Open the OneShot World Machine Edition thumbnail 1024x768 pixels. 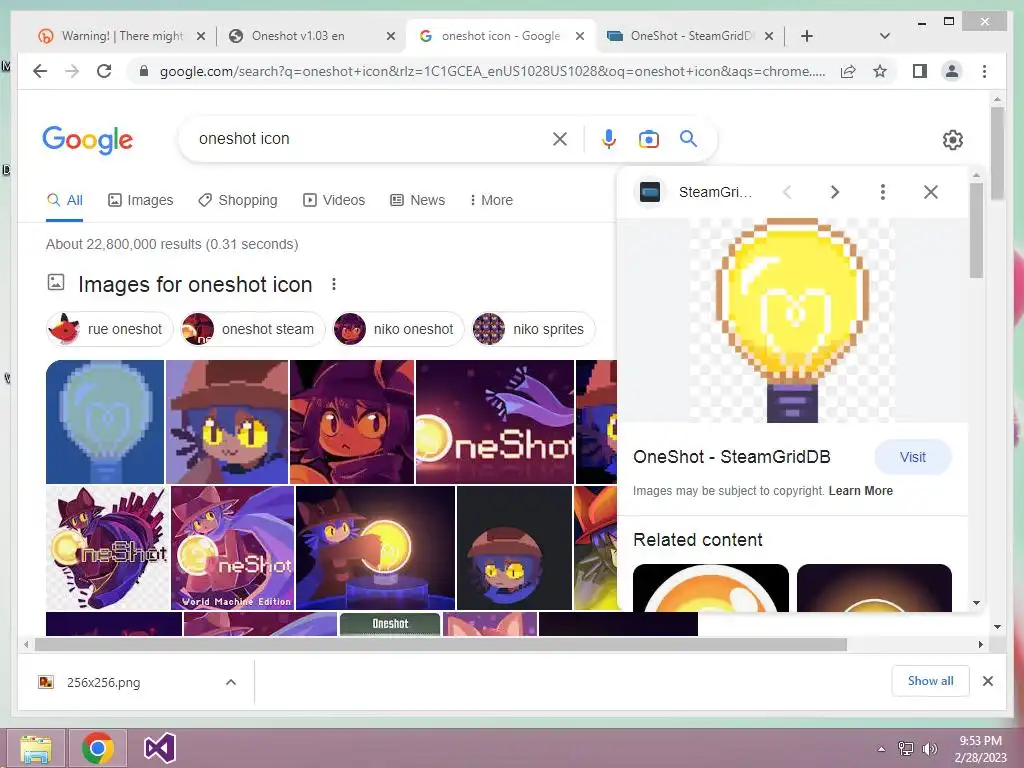(232, 548)
